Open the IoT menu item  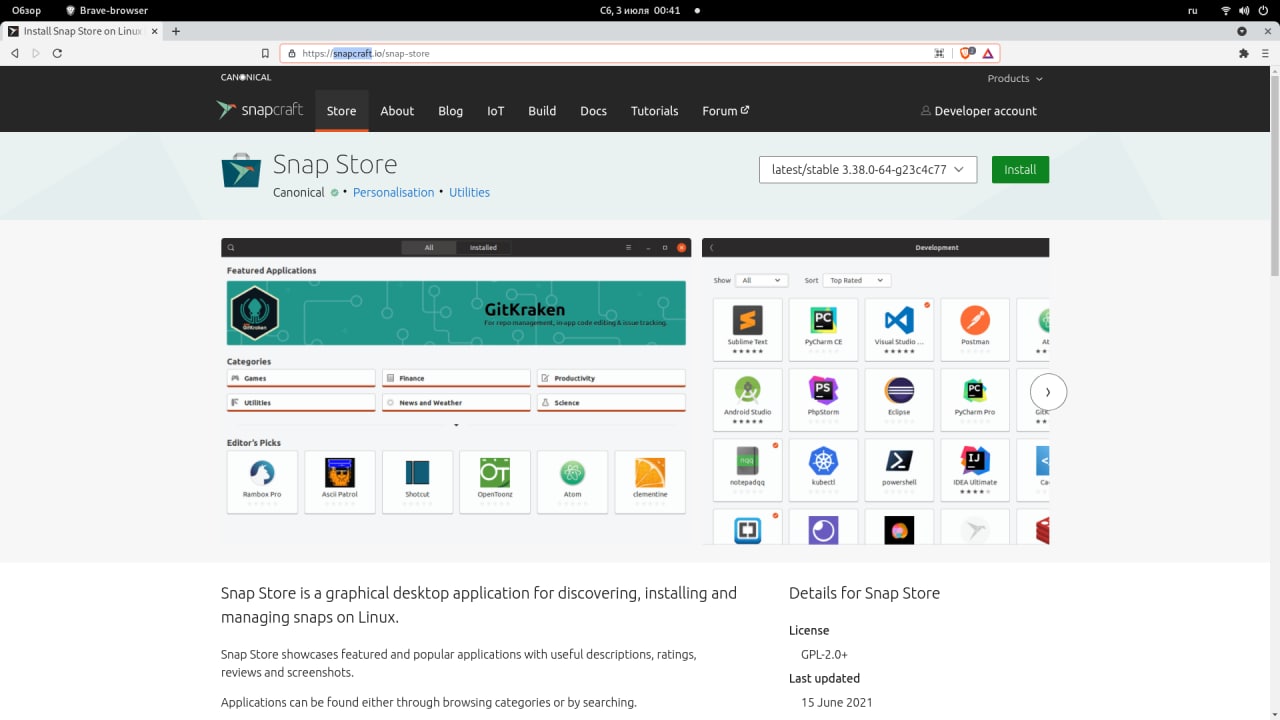496,111
